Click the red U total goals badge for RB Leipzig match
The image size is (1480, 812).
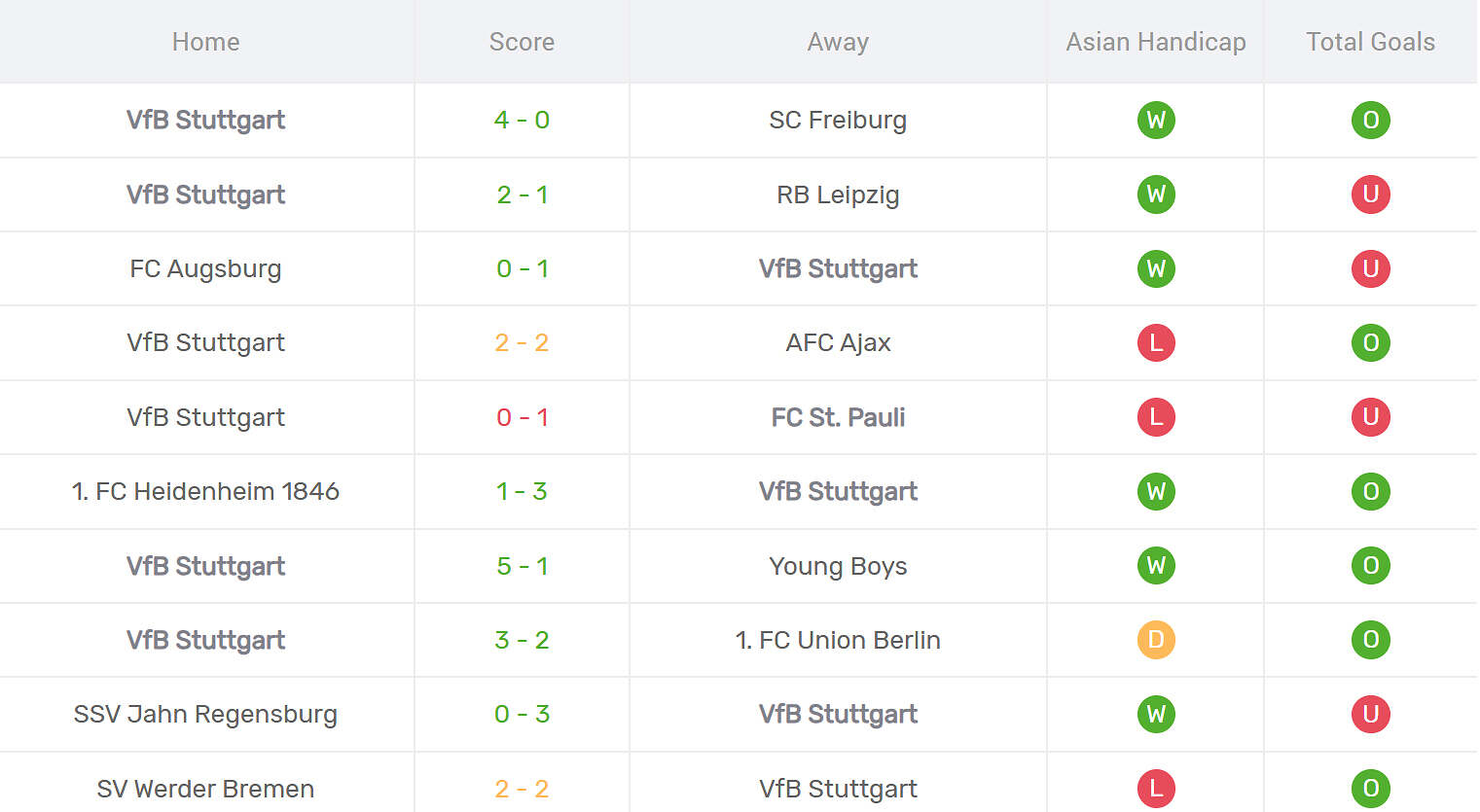click(1370, 194)
